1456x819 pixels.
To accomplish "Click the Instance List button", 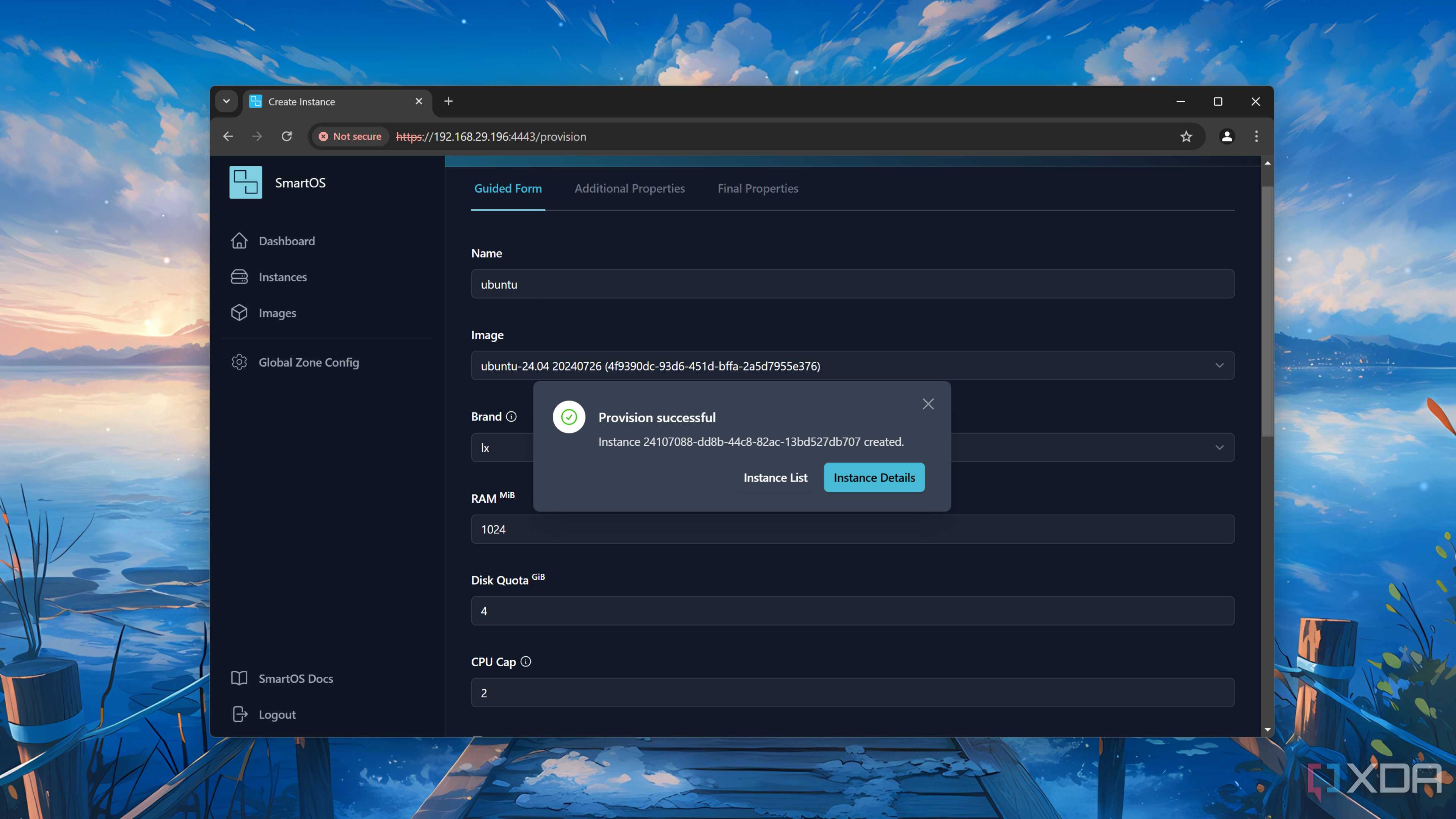I will 775,478.
